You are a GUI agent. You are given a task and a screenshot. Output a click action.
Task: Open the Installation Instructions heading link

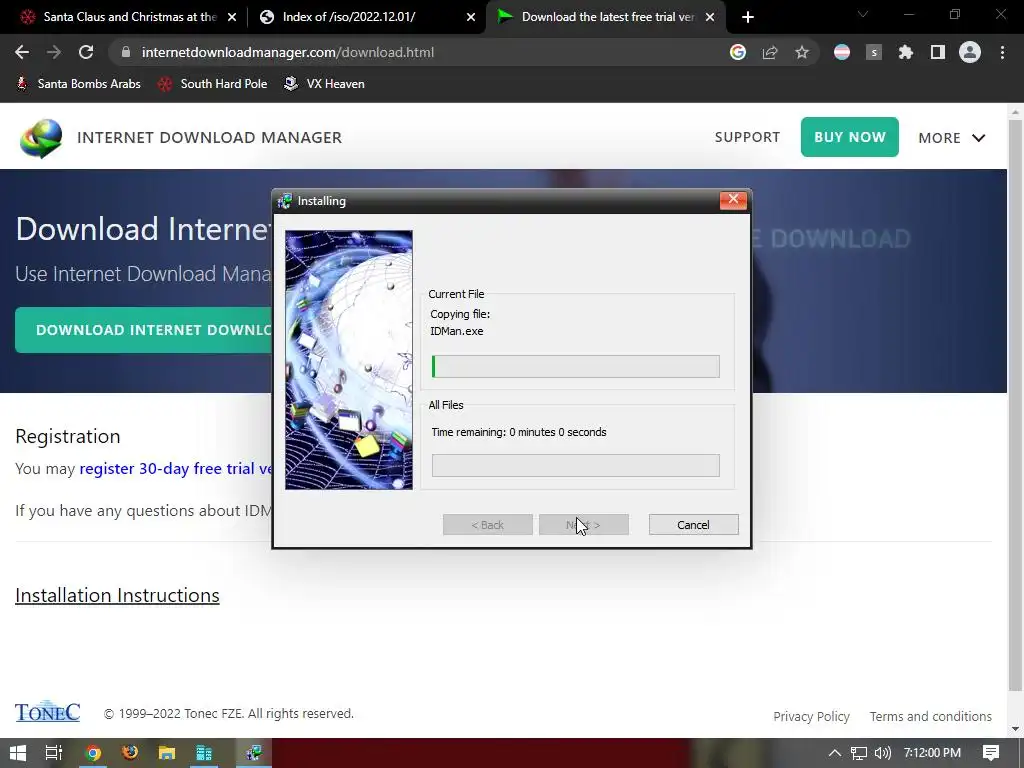118,595
